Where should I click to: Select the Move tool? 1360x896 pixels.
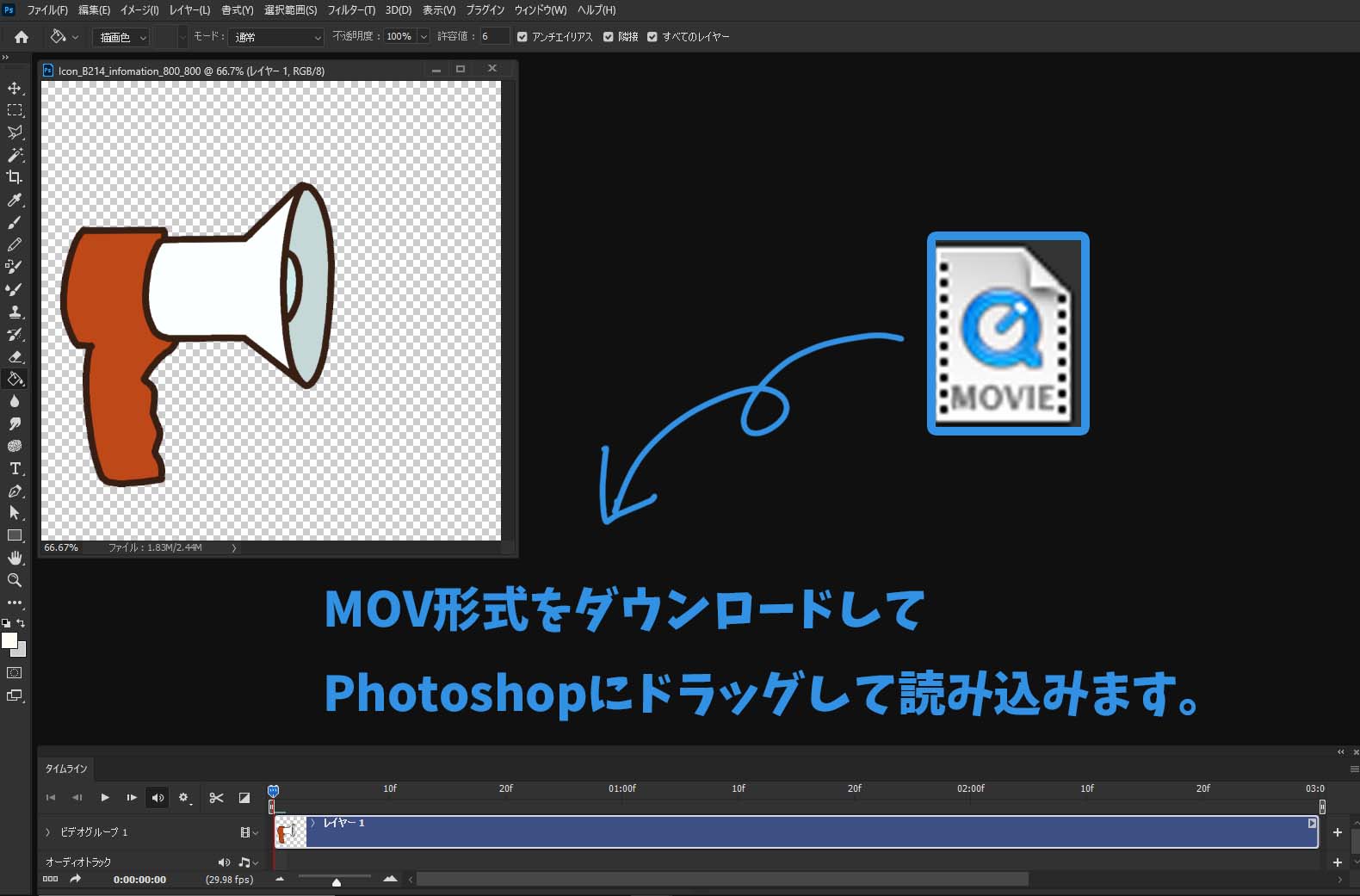[15, 88]
